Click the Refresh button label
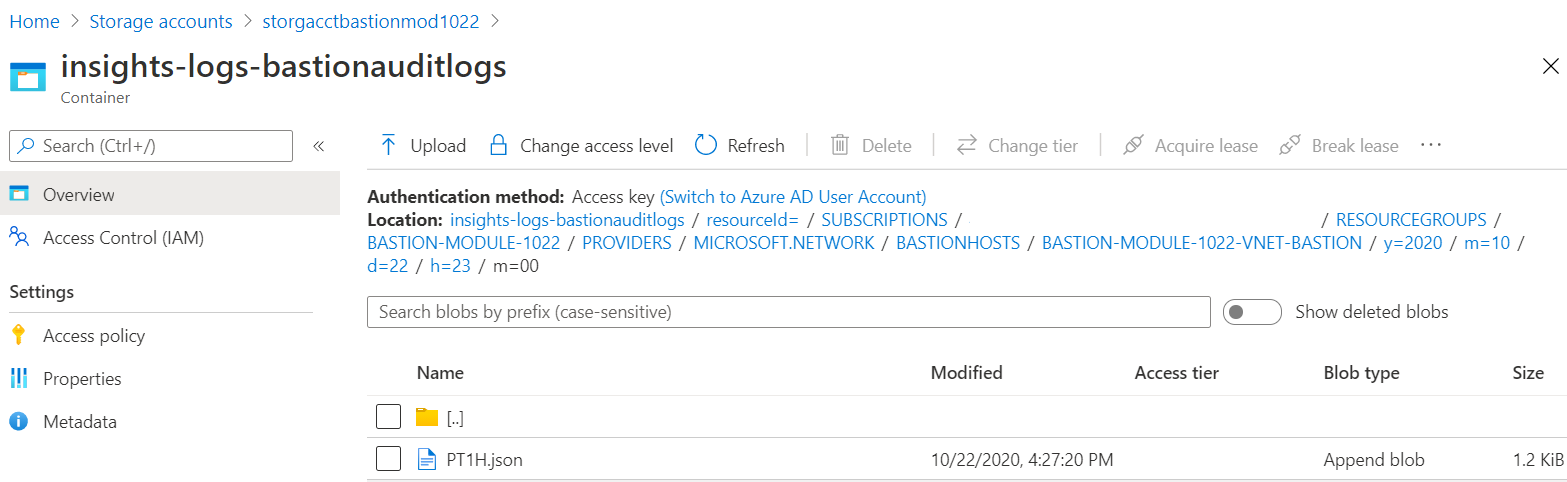The image size is (1567, 482). [756, 146]
